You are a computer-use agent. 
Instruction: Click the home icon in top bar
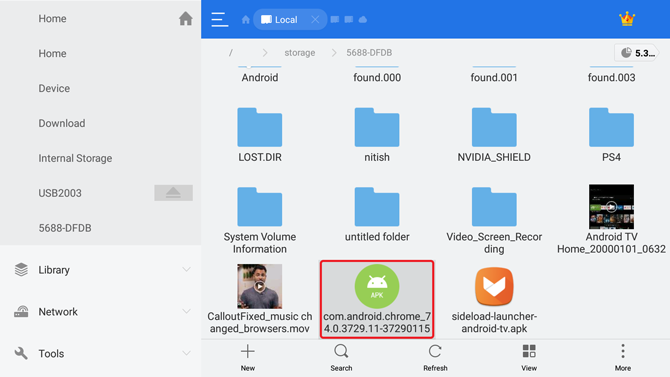pos(246,20)
